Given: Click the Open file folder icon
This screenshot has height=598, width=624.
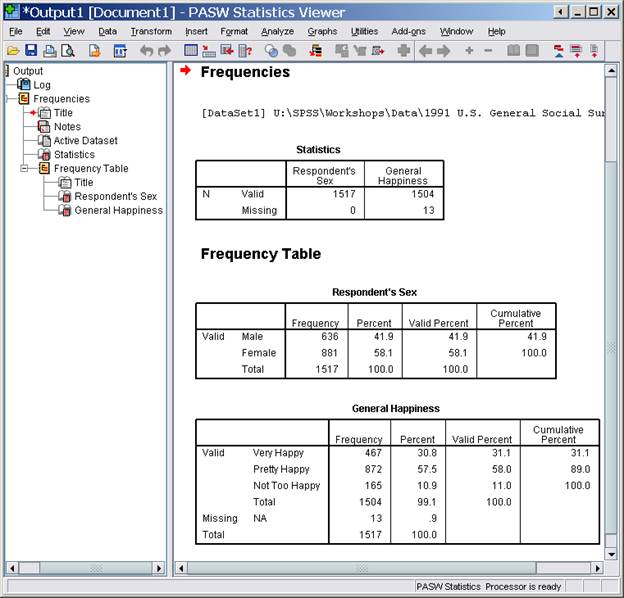Looking at the screenshot, I should (13, 50).
